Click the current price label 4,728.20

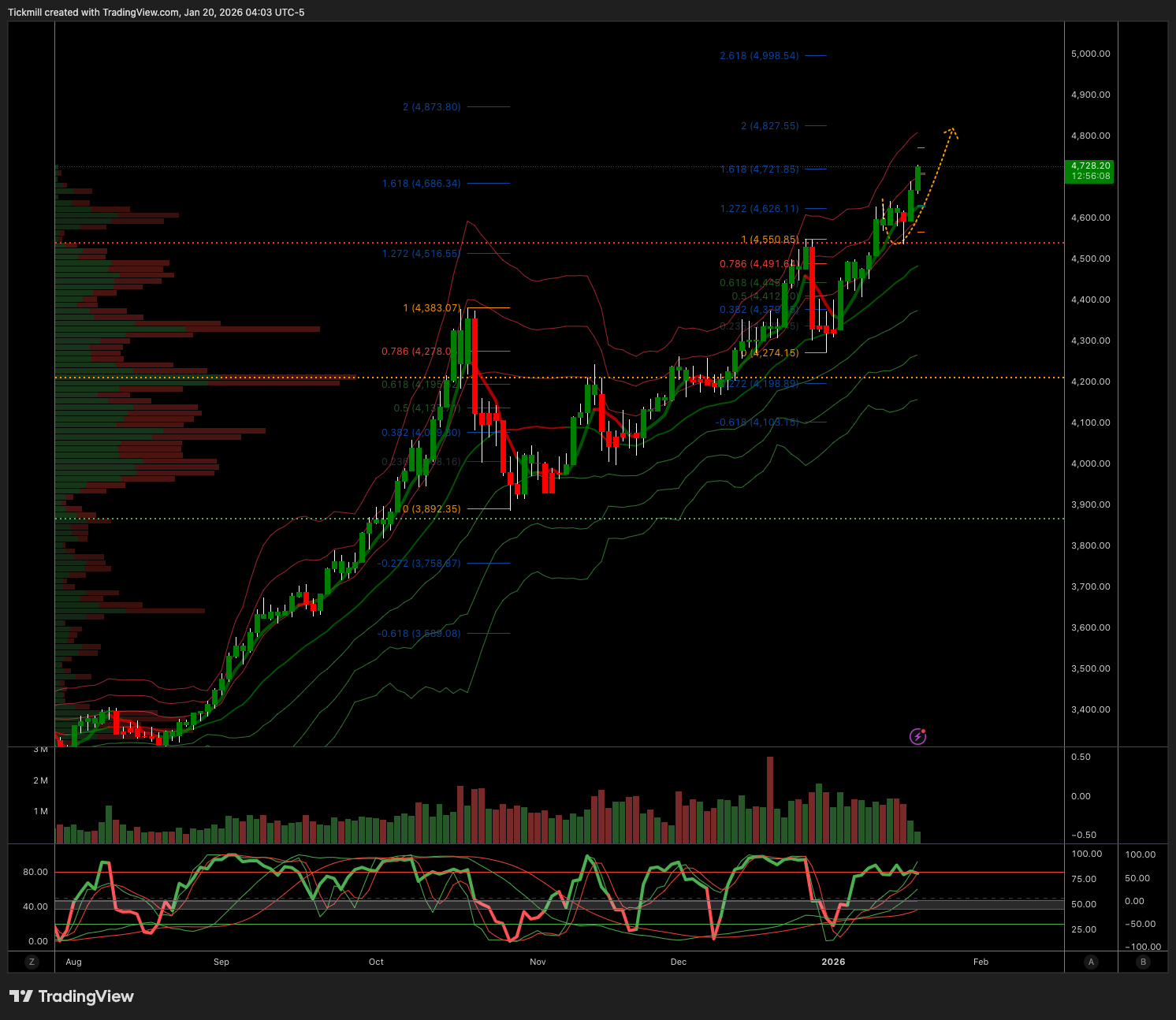[1090, 171]
